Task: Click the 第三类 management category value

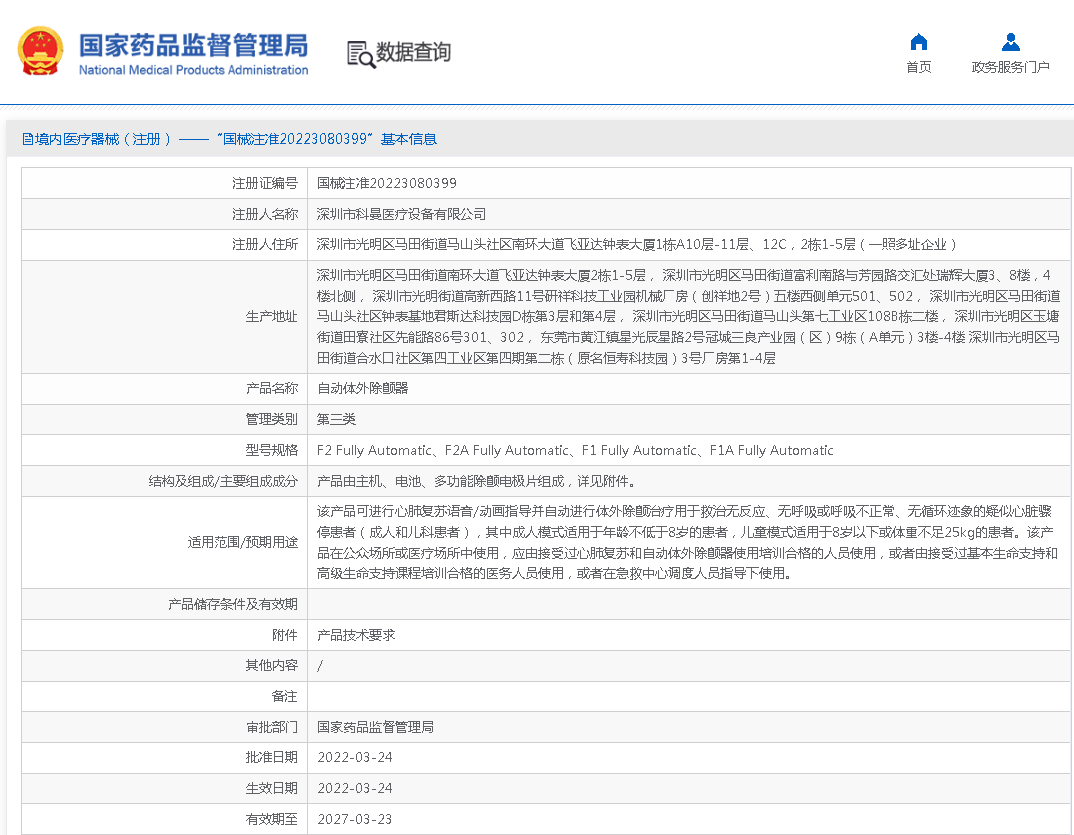Action: click(336, 419)
